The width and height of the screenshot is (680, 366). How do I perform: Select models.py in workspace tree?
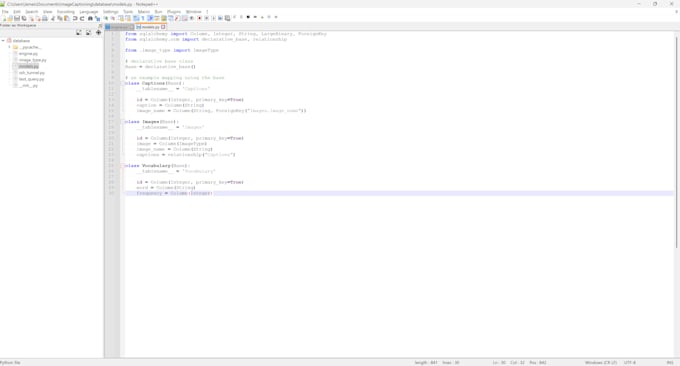(29, 66)
